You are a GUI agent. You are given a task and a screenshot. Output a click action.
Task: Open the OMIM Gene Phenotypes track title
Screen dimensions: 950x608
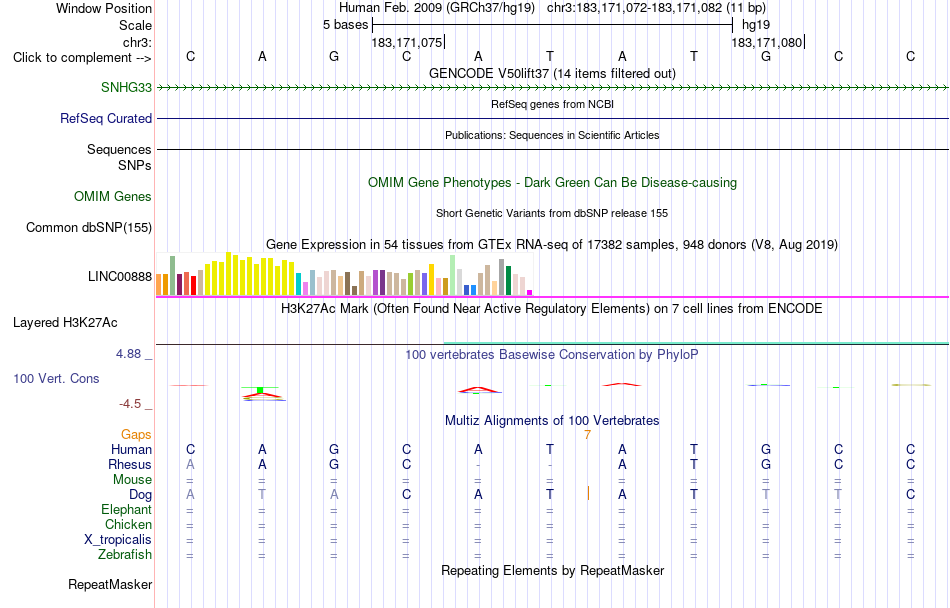click(552, 182)
